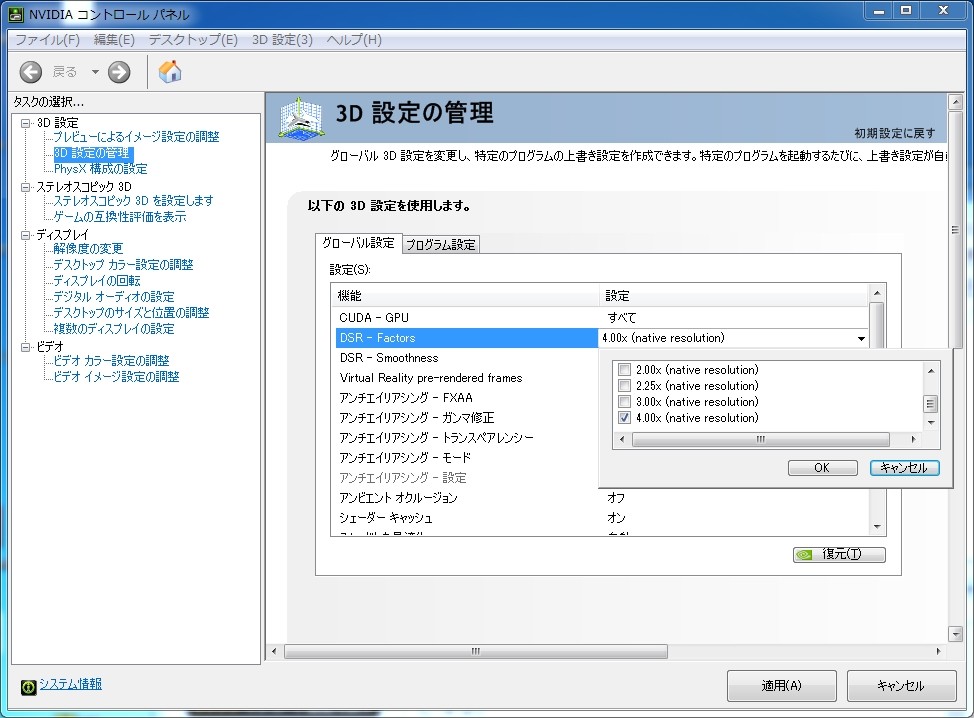Confirm DSR factors with OK

[822, 468]
